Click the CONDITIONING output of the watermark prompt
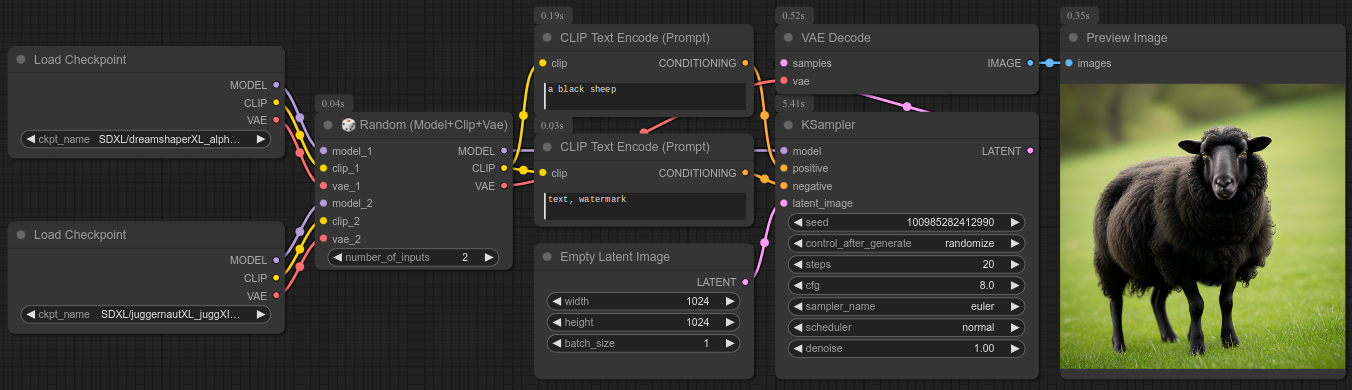Image resolution: width=1352 pixels, height=390 pixels. click(x=745, y=173)
